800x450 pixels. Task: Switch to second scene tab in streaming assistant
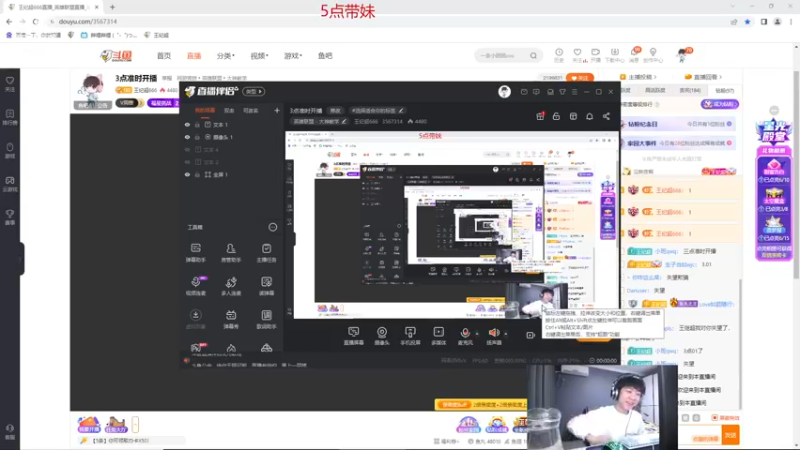(229, 110)
